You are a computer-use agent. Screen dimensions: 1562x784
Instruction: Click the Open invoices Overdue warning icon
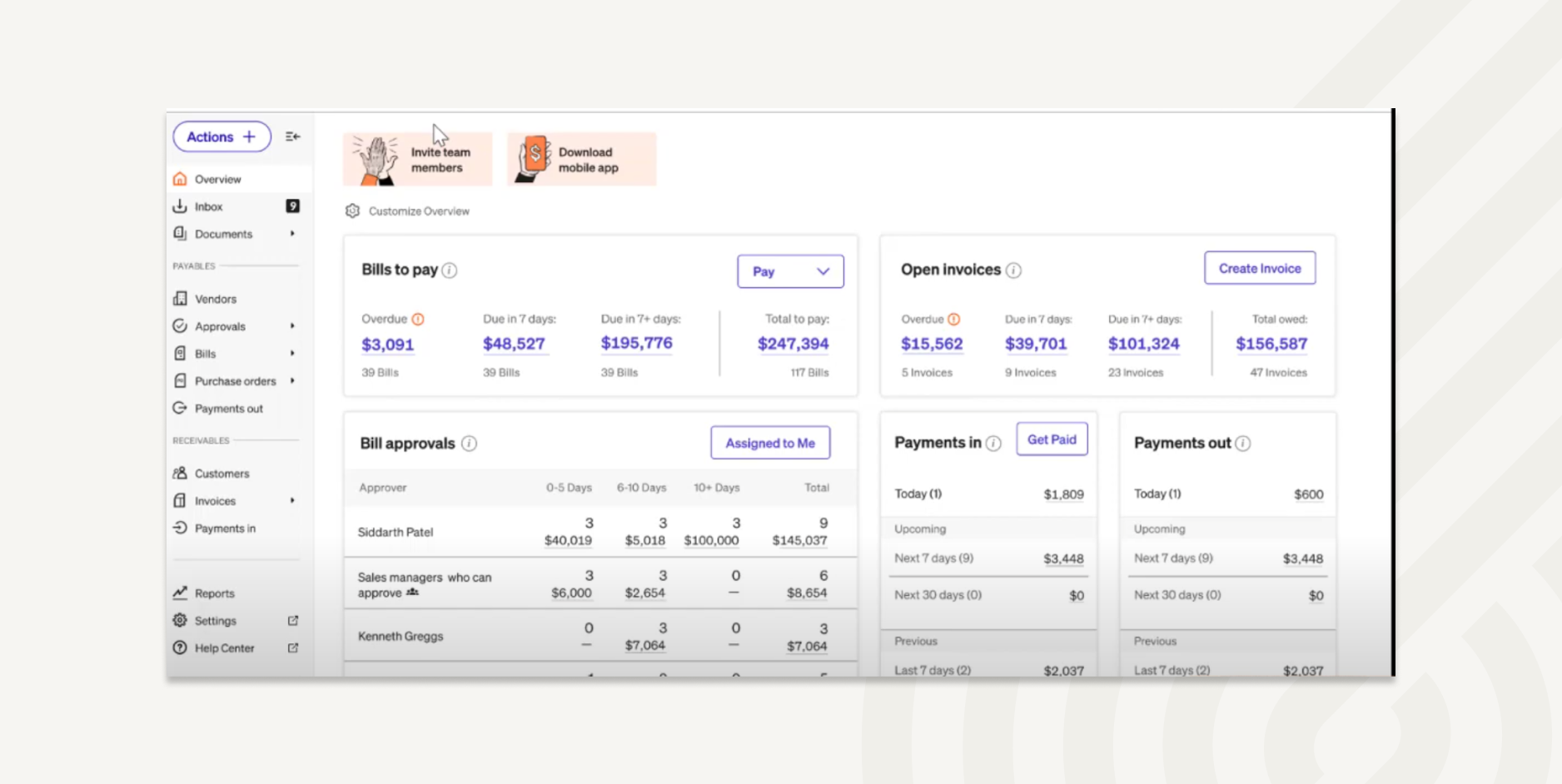click(954, 319)
